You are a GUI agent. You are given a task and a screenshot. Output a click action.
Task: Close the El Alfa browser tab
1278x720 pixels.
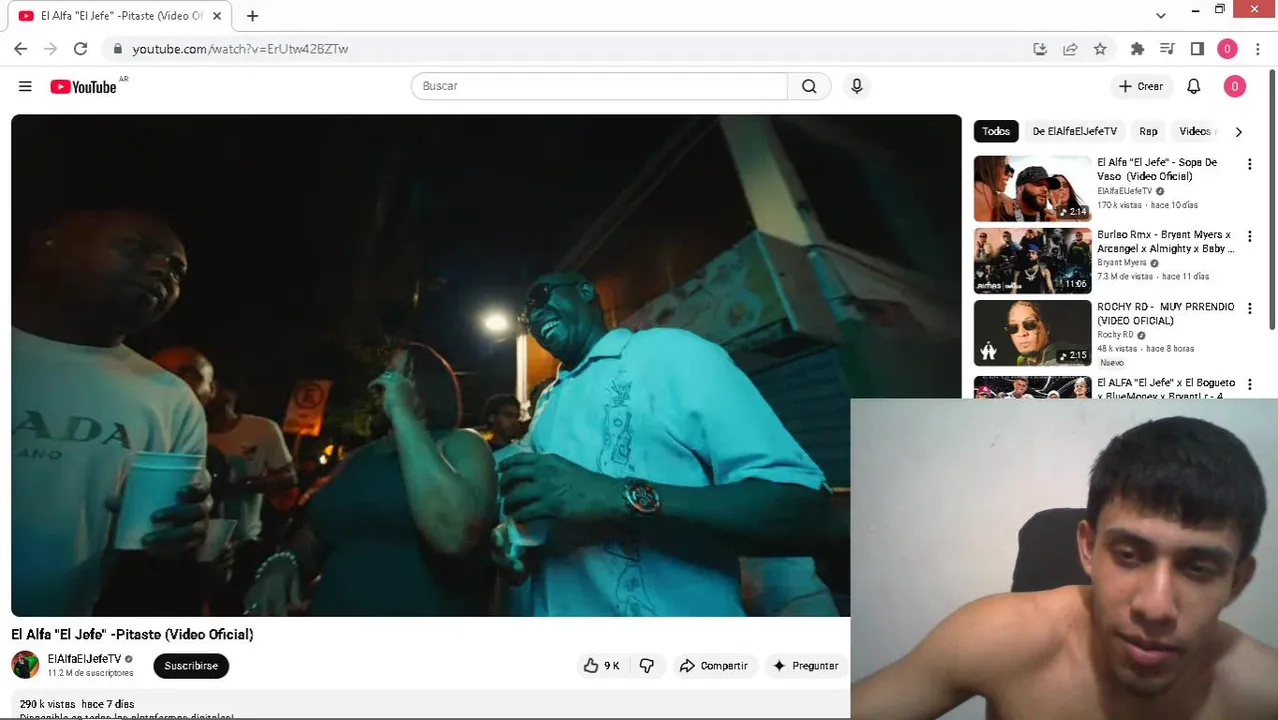coord(217,16)
